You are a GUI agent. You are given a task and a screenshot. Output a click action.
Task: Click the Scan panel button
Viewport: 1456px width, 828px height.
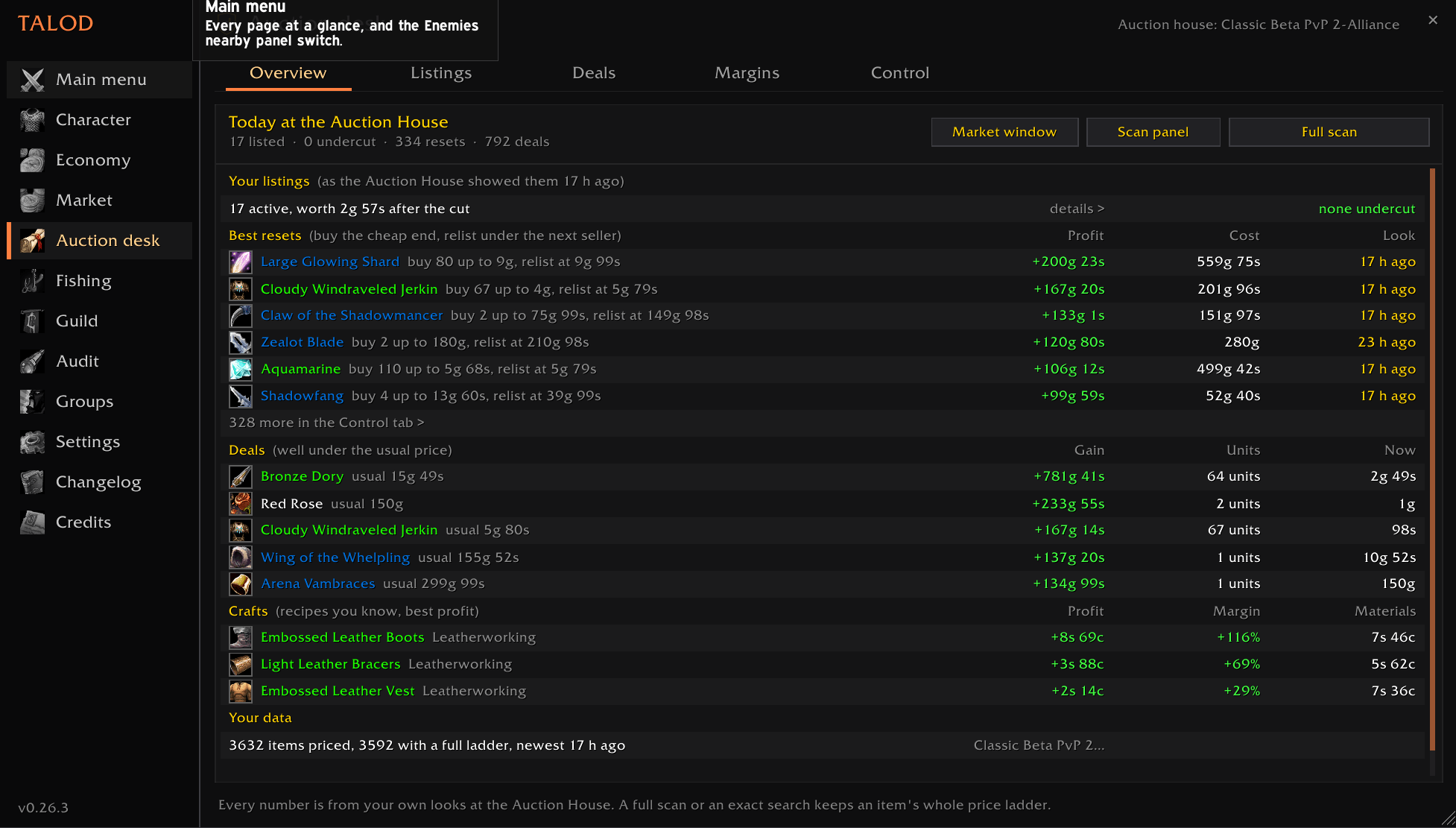pos(1153,132)
